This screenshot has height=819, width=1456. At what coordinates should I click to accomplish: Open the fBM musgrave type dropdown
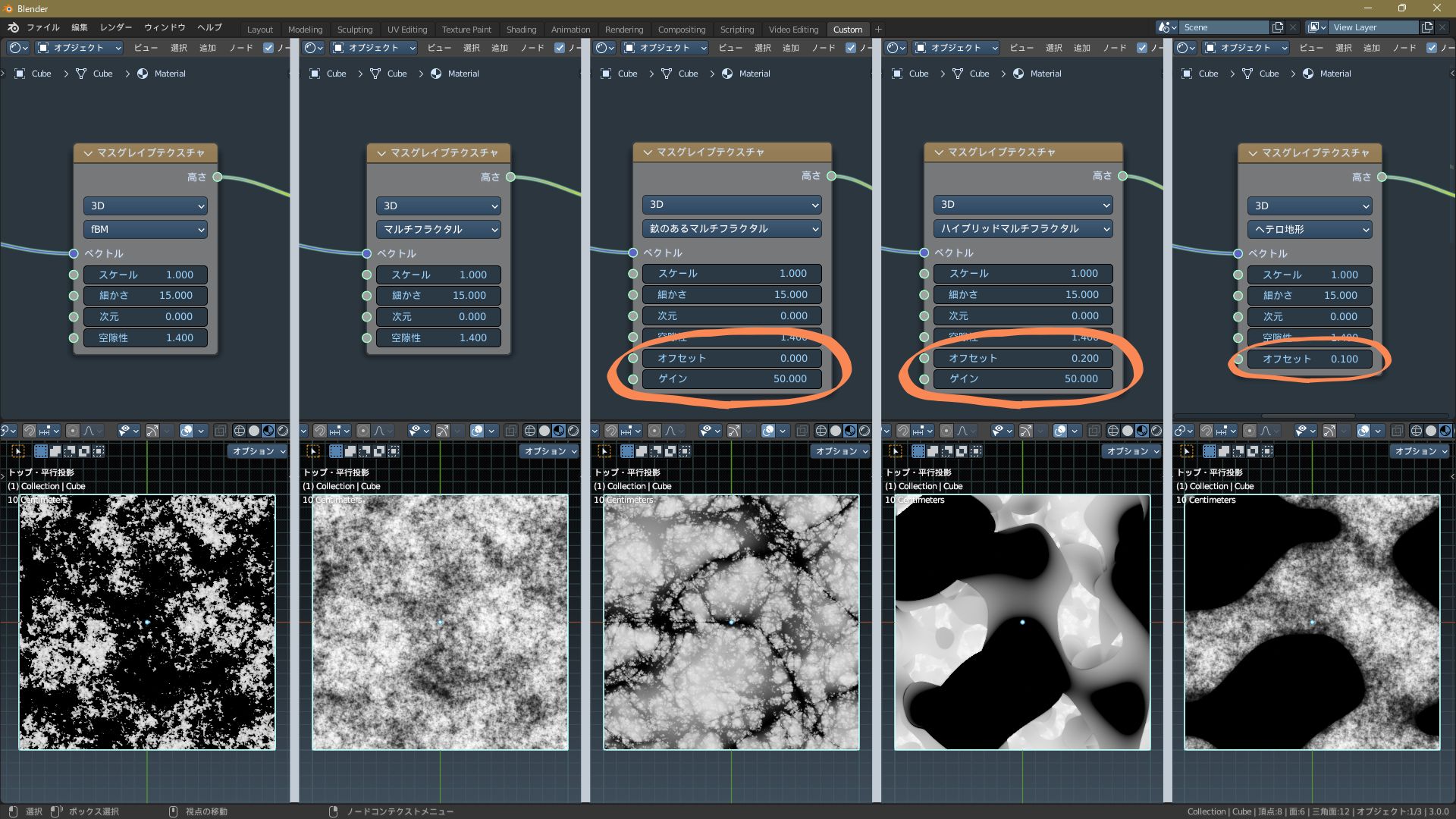tap(145, 229)
